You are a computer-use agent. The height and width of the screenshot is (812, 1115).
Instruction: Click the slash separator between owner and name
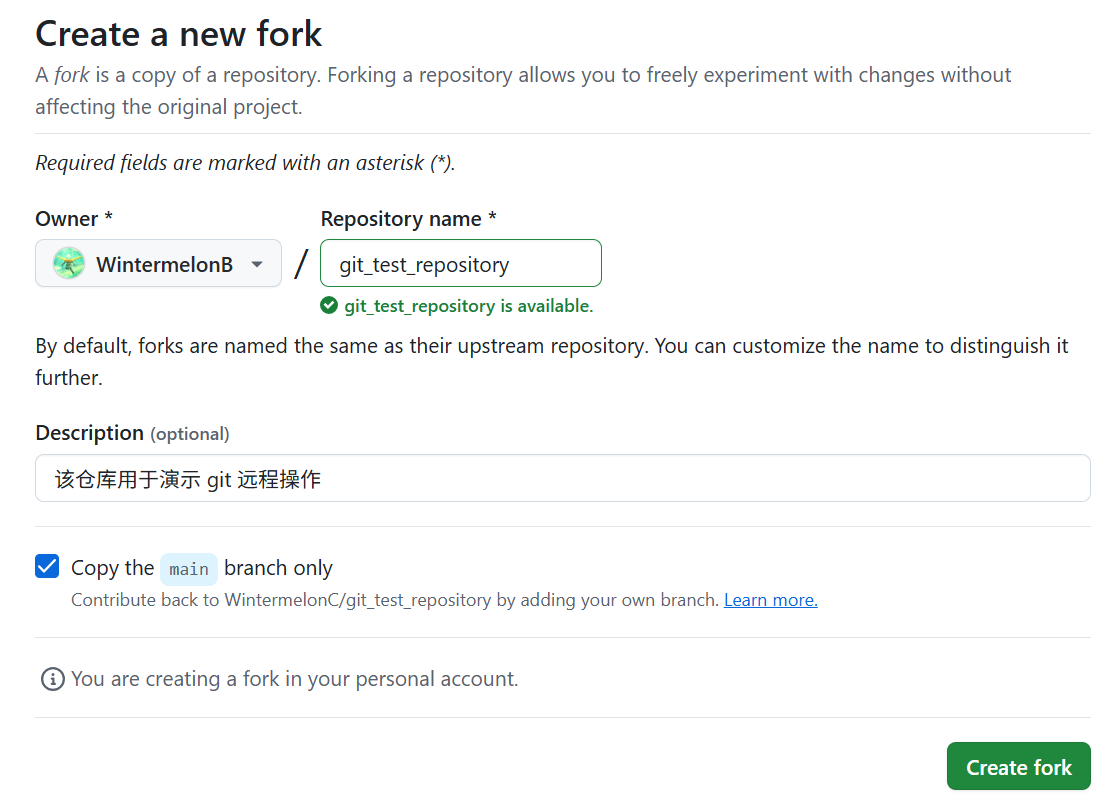(x=301, y=264)
